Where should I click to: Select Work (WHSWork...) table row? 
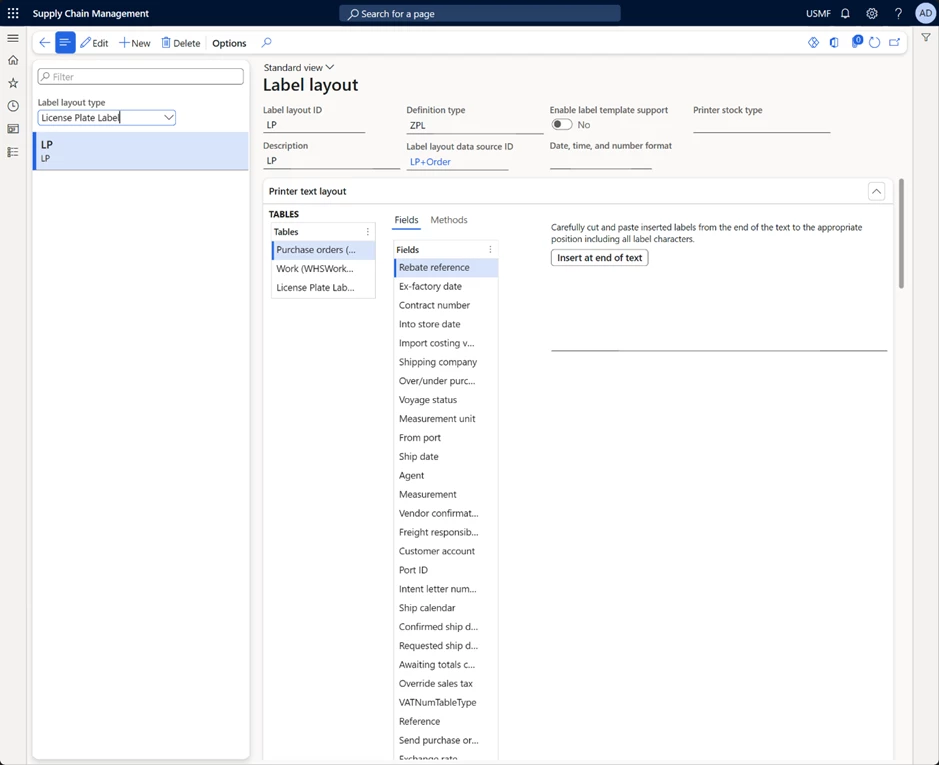coord(315,269)
